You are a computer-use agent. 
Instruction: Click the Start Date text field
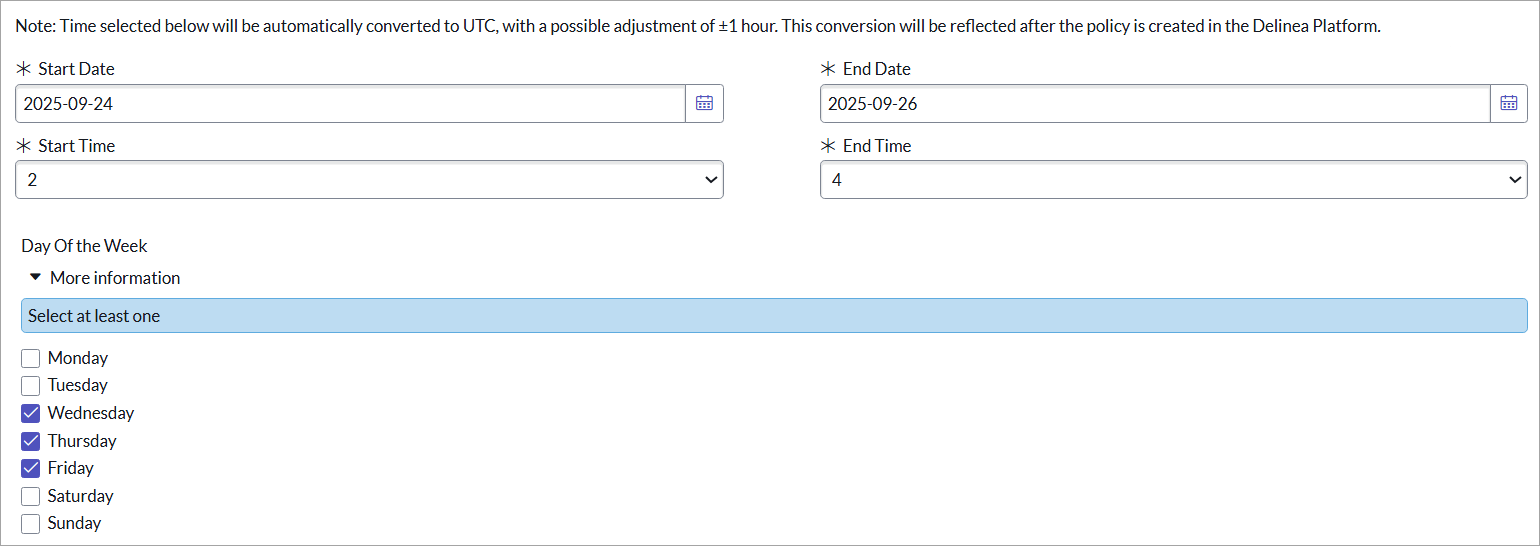click(350, 103)
